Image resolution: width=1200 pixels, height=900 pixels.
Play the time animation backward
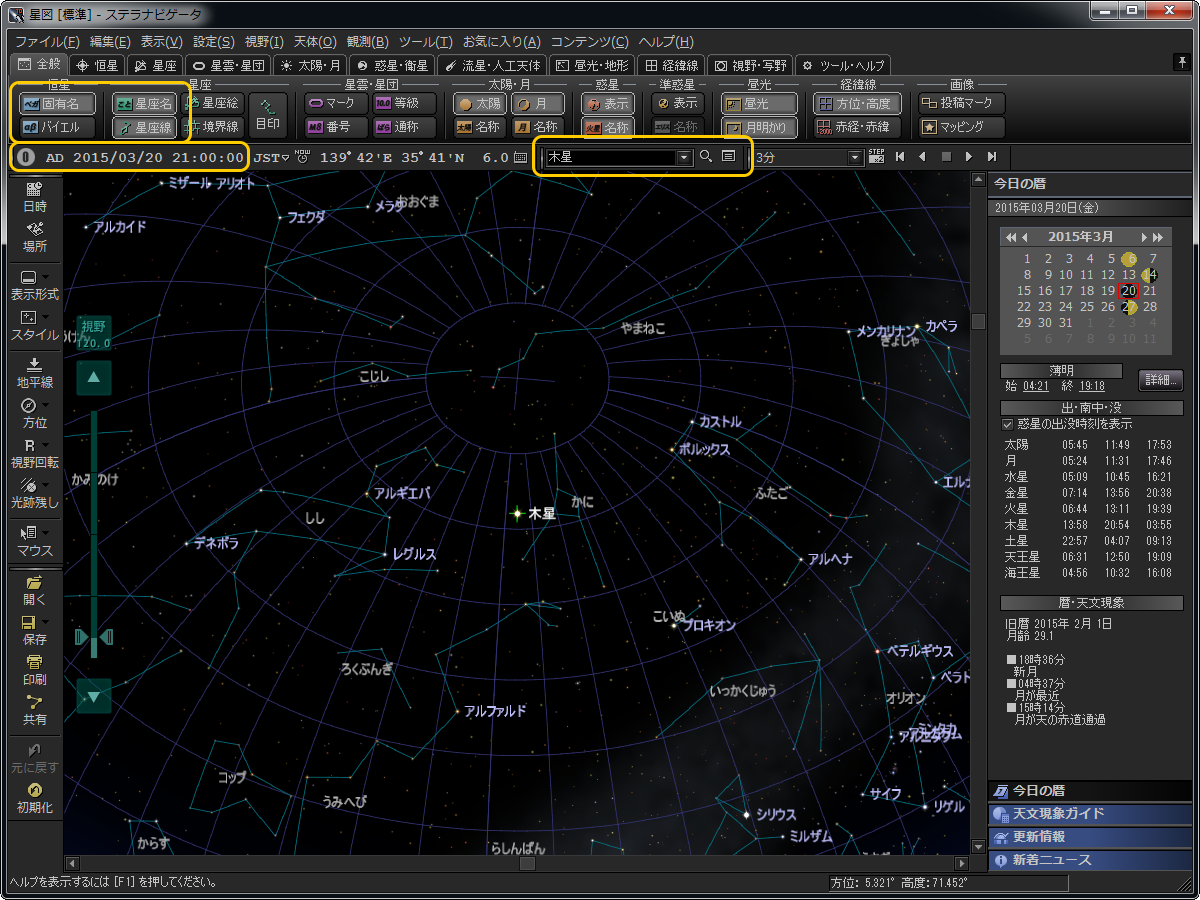coord(922,157)
